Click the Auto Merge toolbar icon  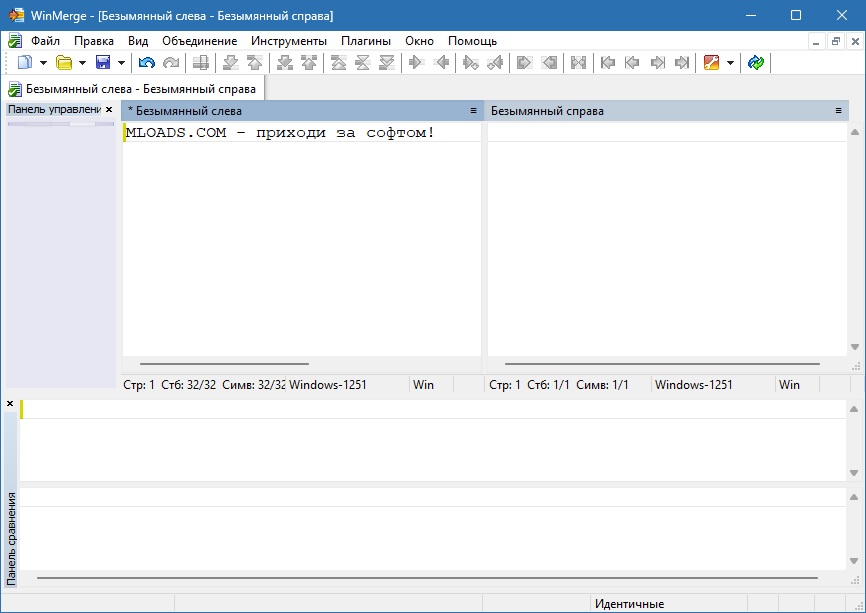(578, 62)
